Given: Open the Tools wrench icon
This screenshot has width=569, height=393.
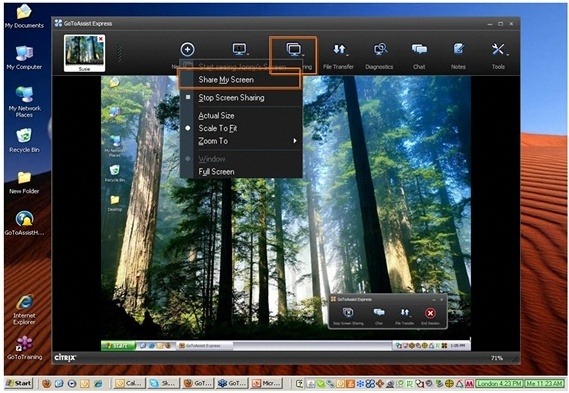Looking at the screenshot, I should (498, 49).
